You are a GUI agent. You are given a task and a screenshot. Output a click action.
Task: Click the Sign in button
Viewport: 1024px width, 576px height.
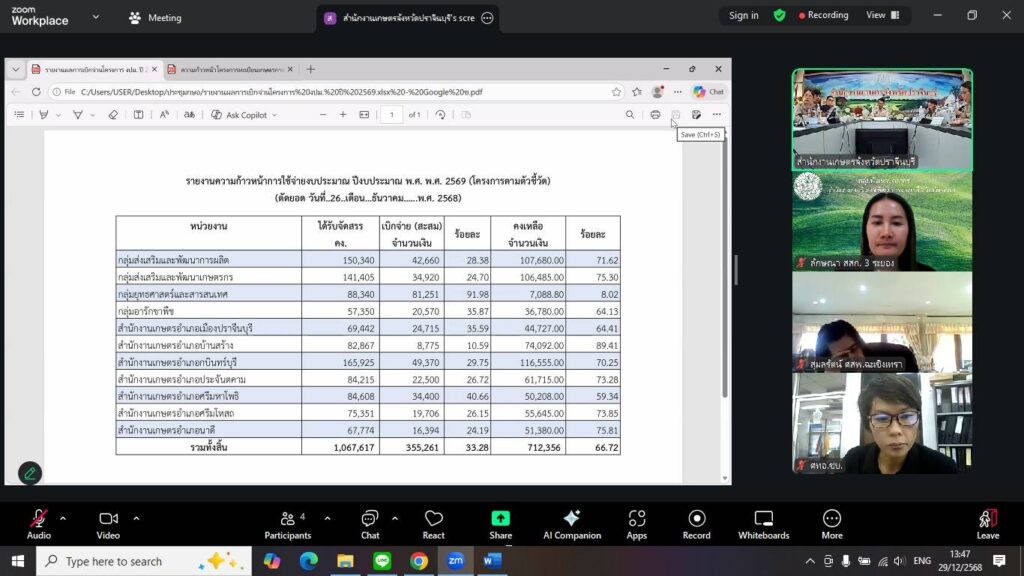(743, 15)
